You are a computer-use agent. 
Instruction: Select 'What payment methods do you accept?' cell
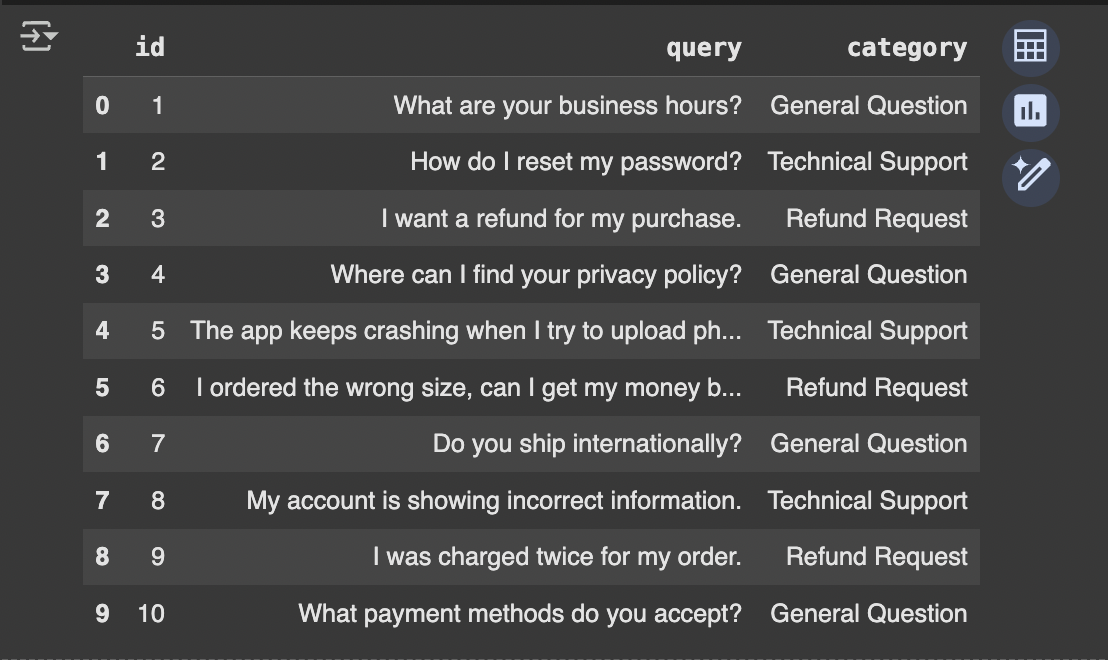pos(520,613)
